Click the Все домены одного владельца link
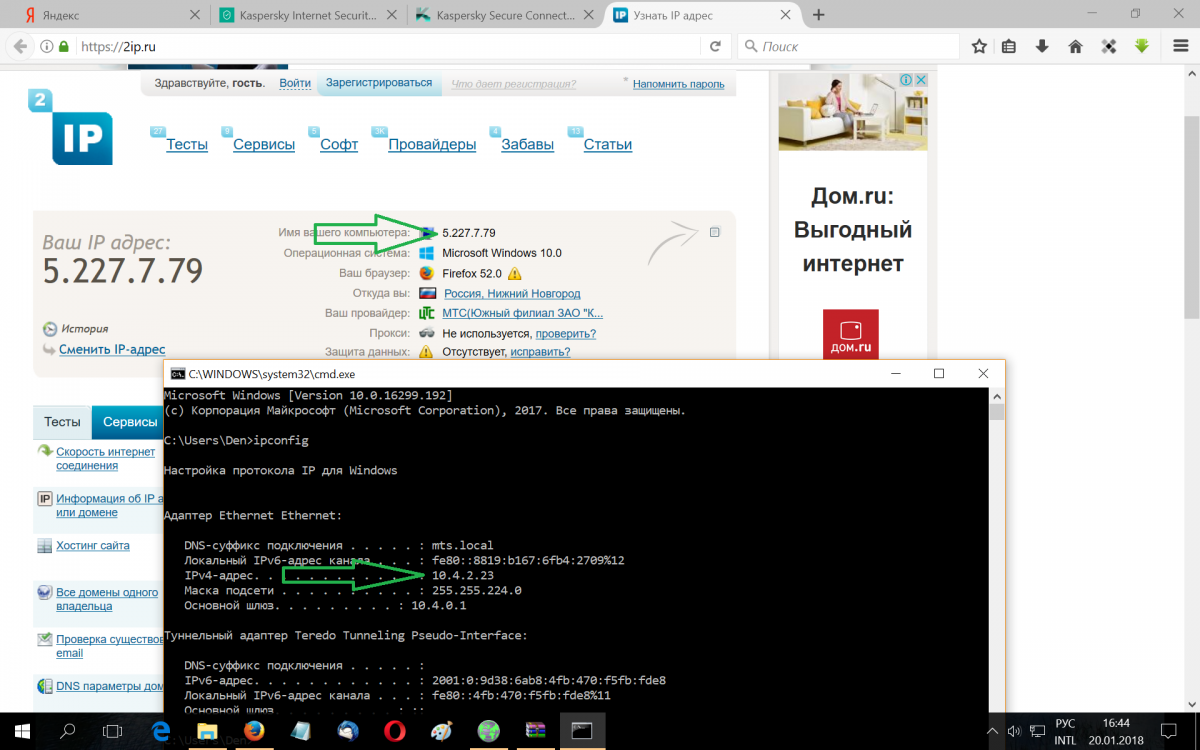Viewport: 1200px width, 750px height. click(x=107, y=599)
